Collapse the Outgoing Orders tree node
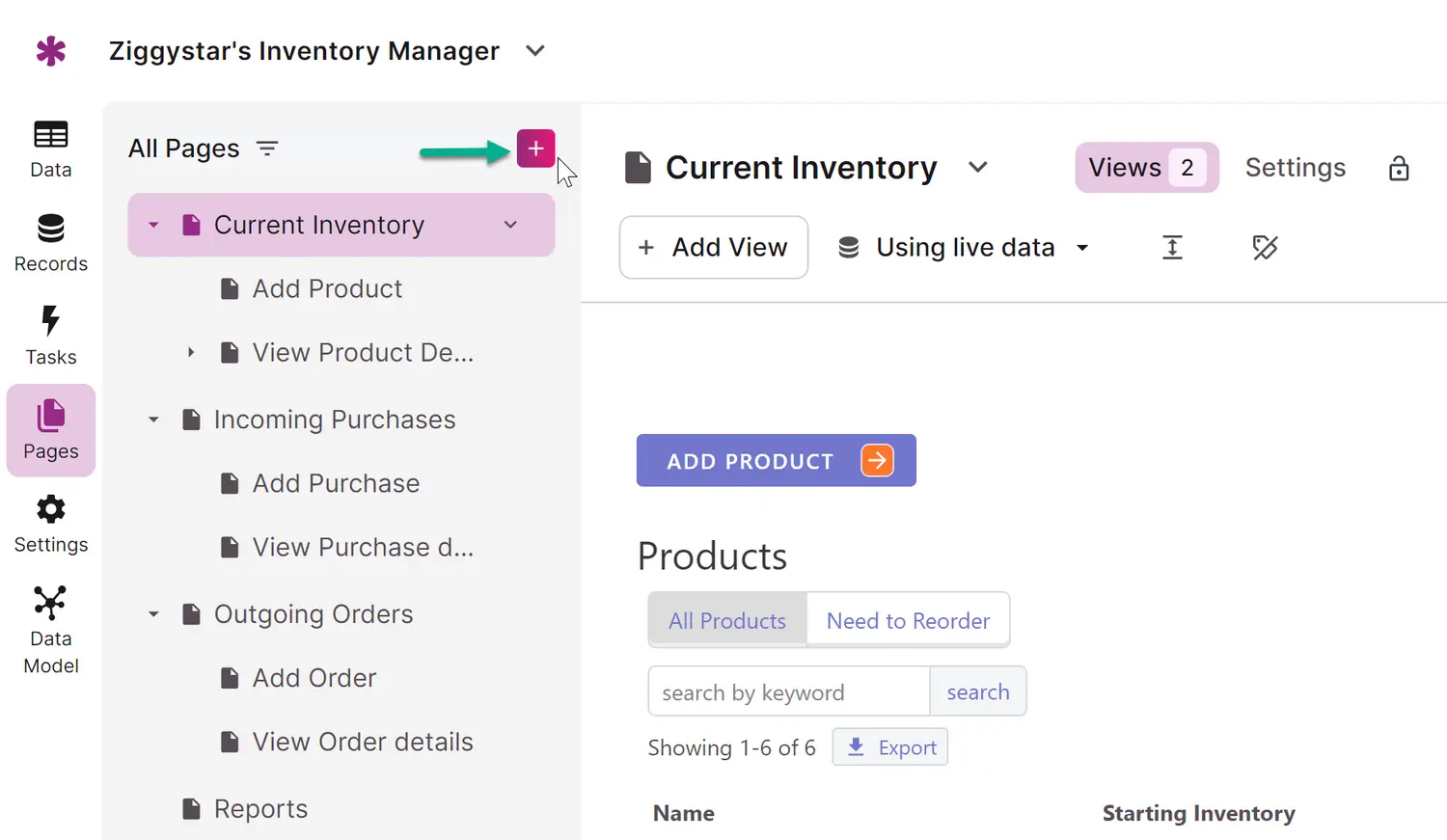Screen dimensions: 1447x840 point(153,614)
